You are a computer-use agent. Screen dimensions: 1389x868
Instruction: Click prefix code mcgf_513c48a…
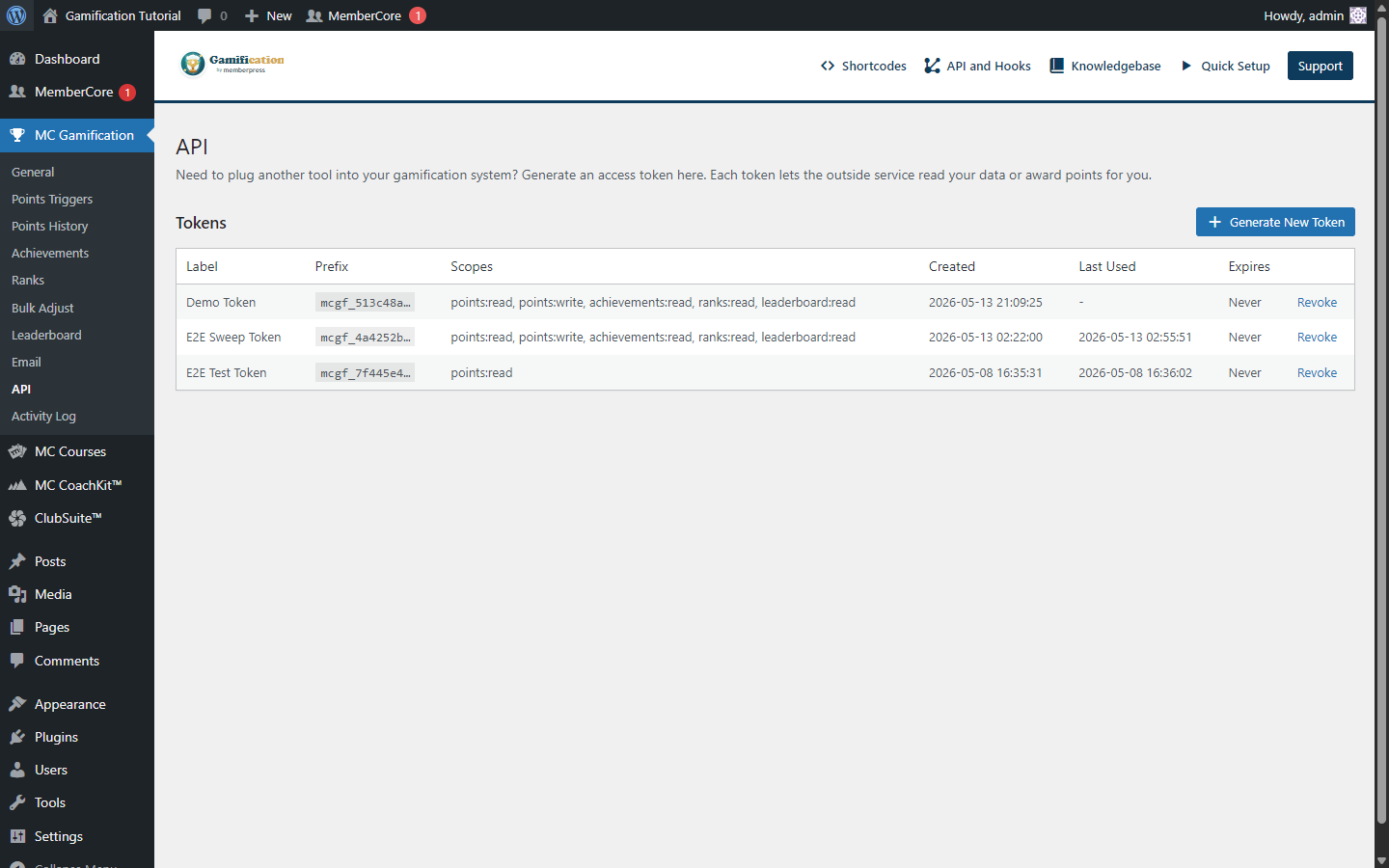tap(365, 302)
